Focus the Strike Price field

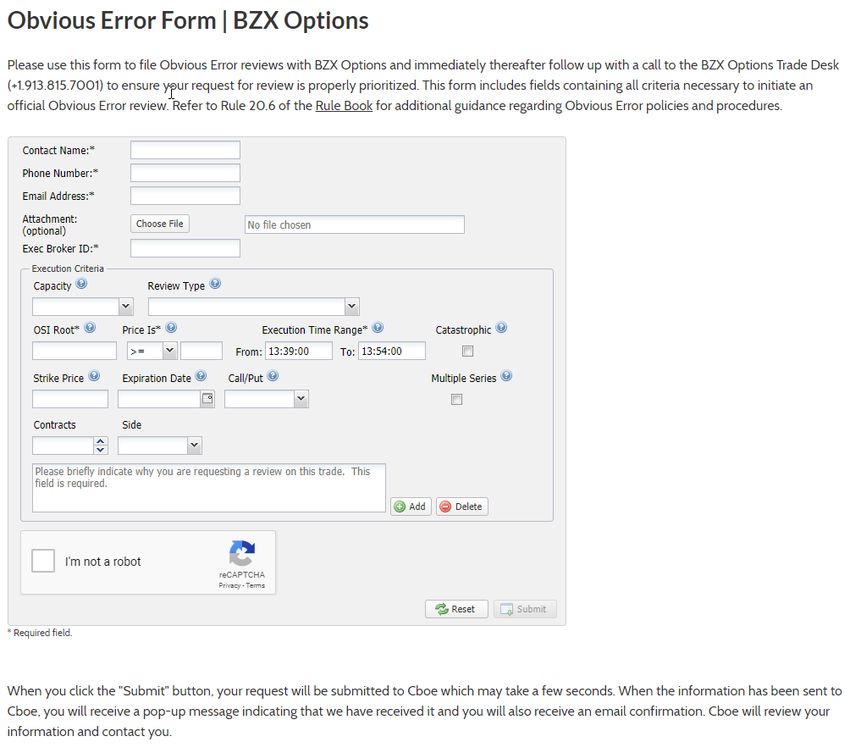(x=70, y=399)
